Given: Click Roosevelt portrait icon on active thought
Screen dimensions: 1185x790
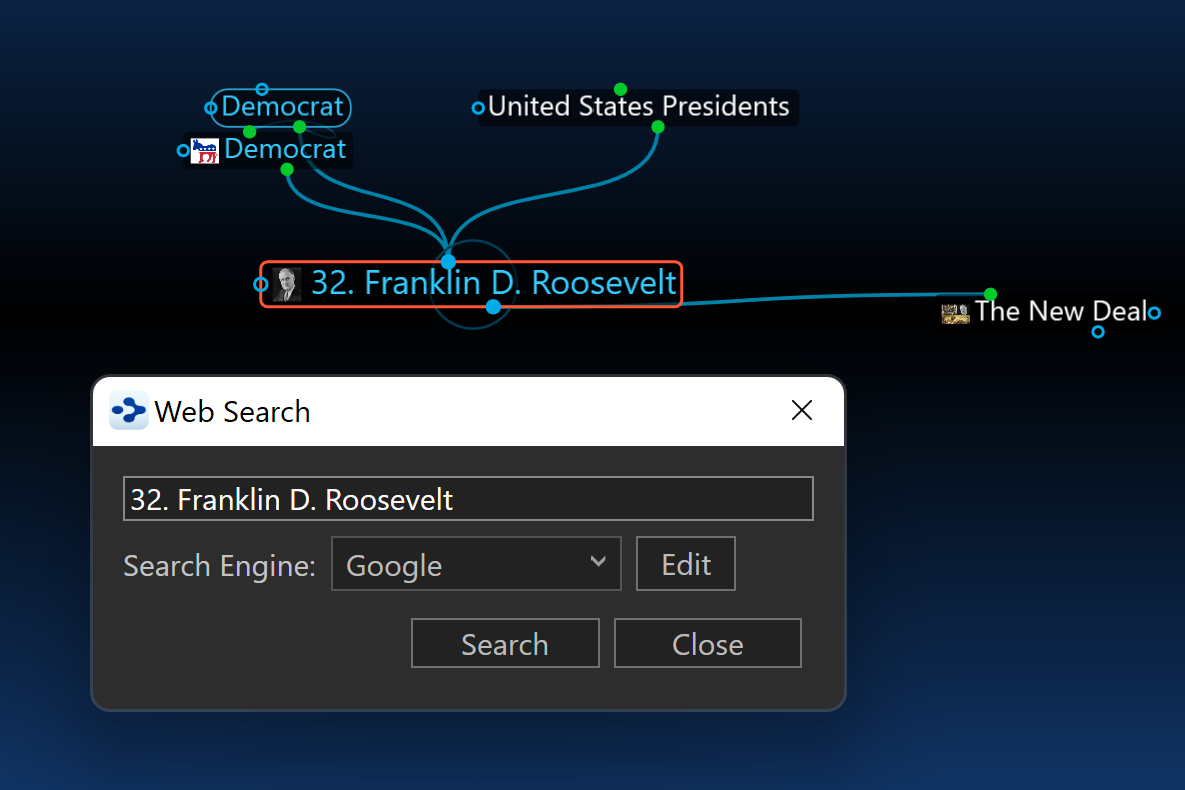Looking at the screenshot, I should (287, 284).
